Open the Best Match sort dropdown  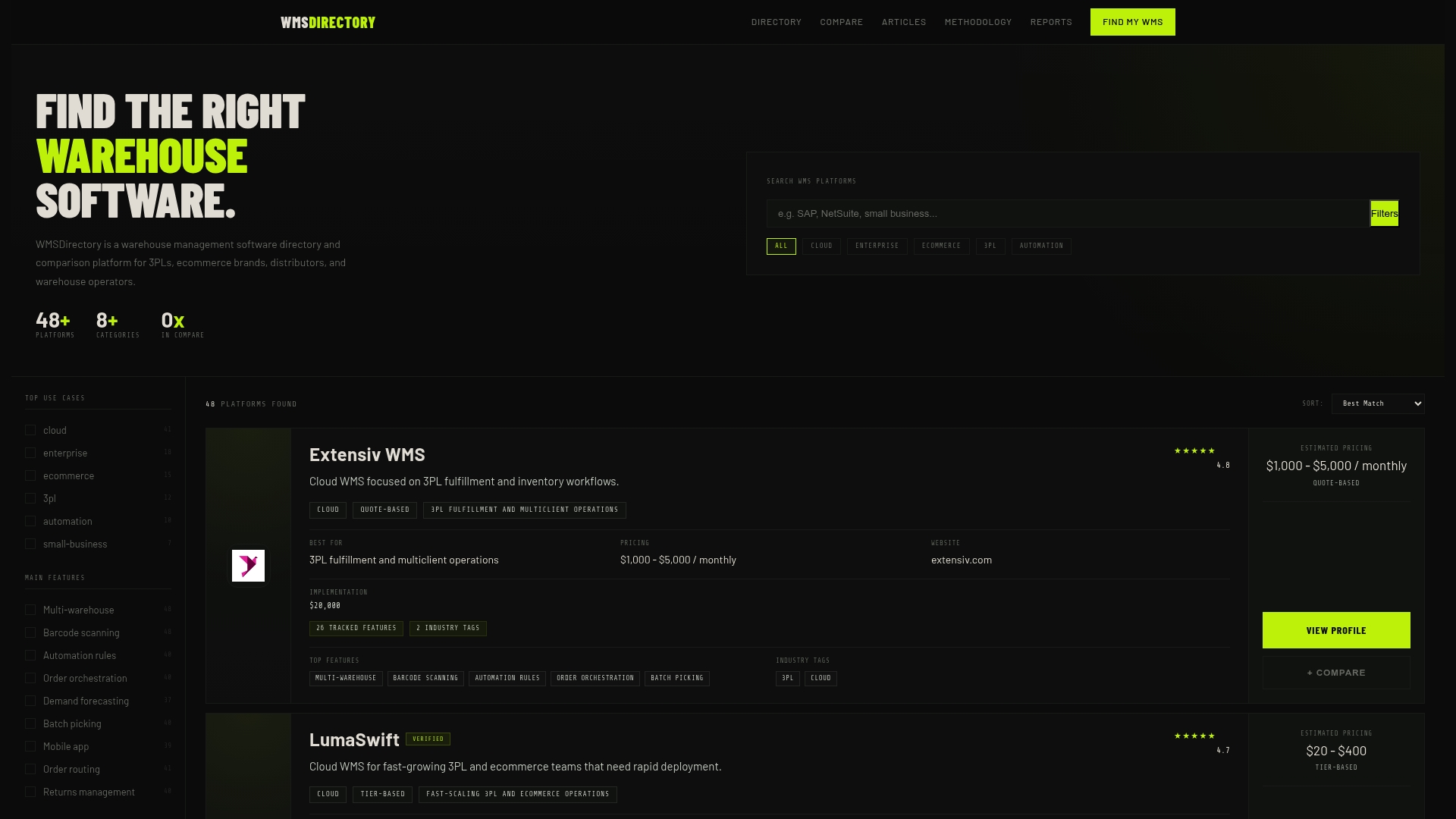[x=1377, y=404]
